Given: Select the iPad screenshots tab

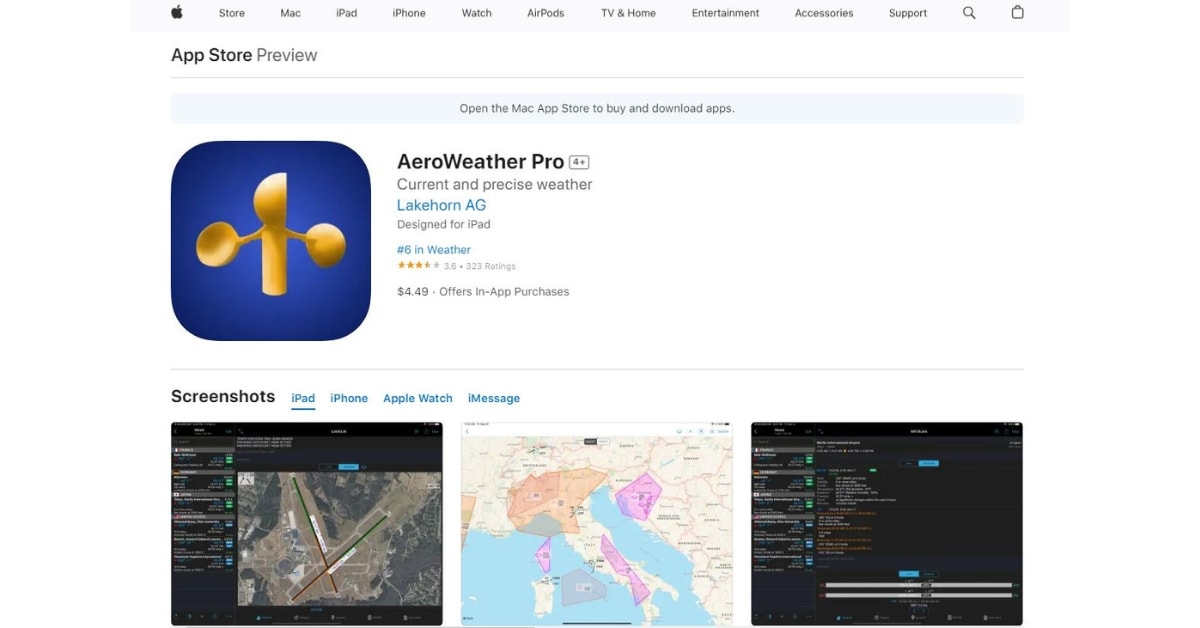Looking at the screenshot, I should point(303,398).
